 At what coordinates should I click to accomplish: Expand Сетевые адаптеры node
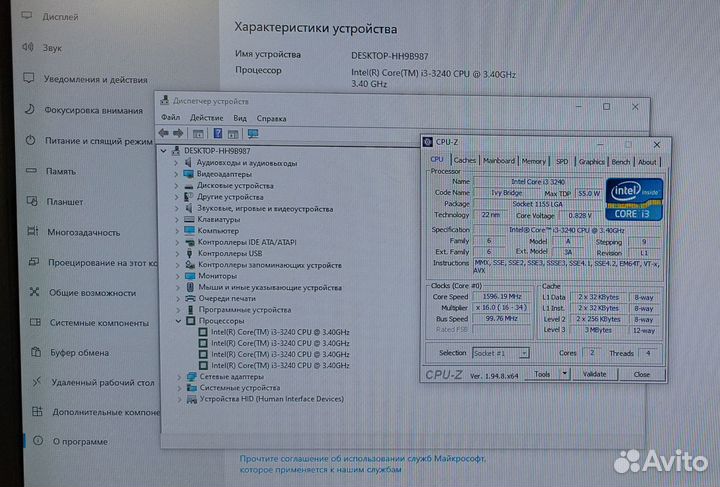coord(179,377)
